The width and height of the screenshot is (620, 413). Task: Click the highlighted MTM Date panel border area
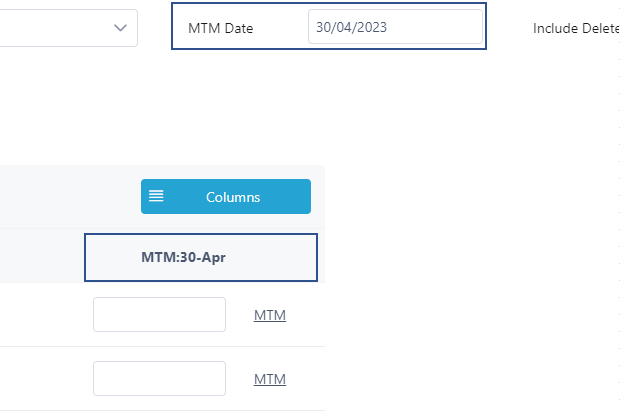click(329, 26)
